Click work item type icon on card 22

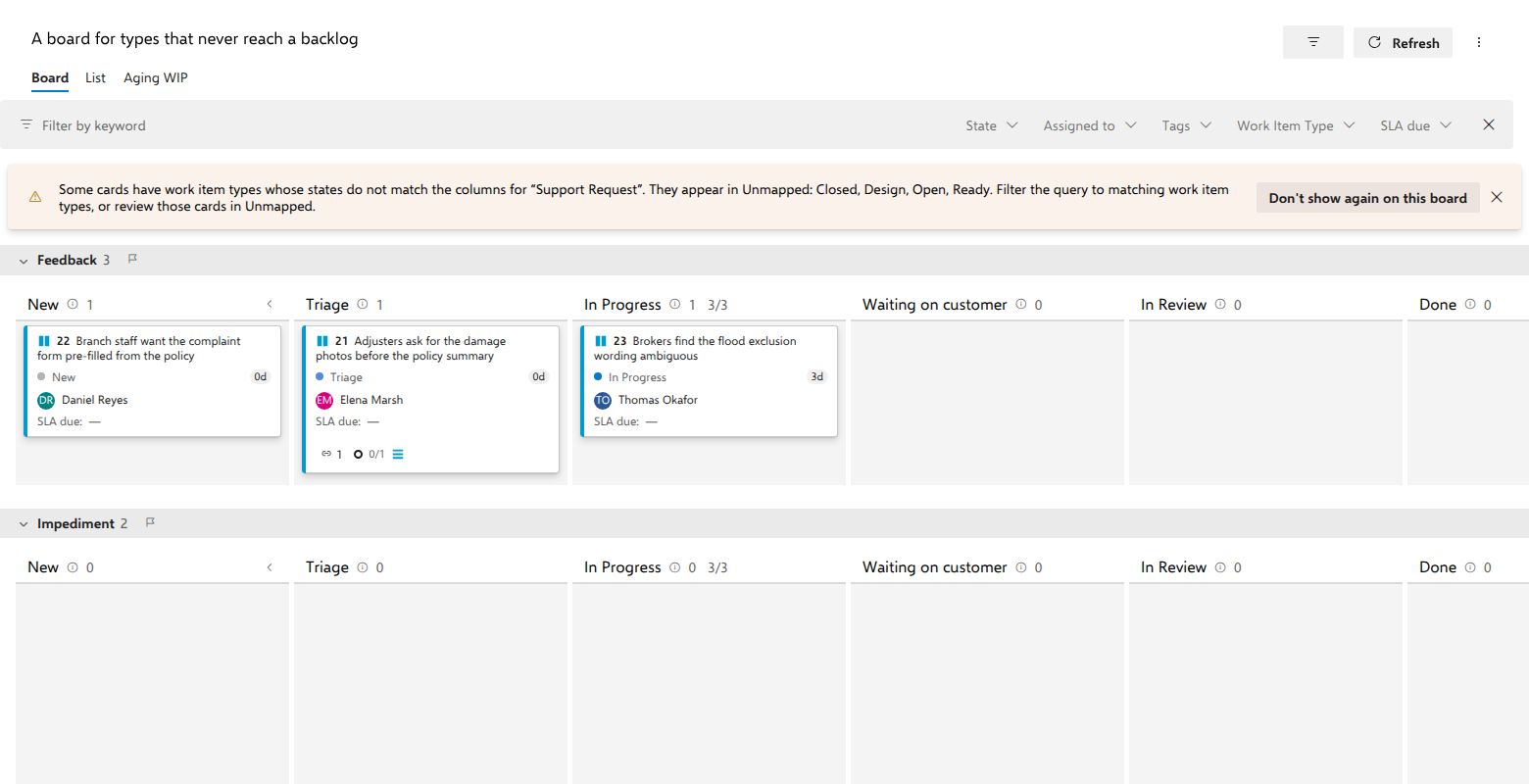pos(44,341)
